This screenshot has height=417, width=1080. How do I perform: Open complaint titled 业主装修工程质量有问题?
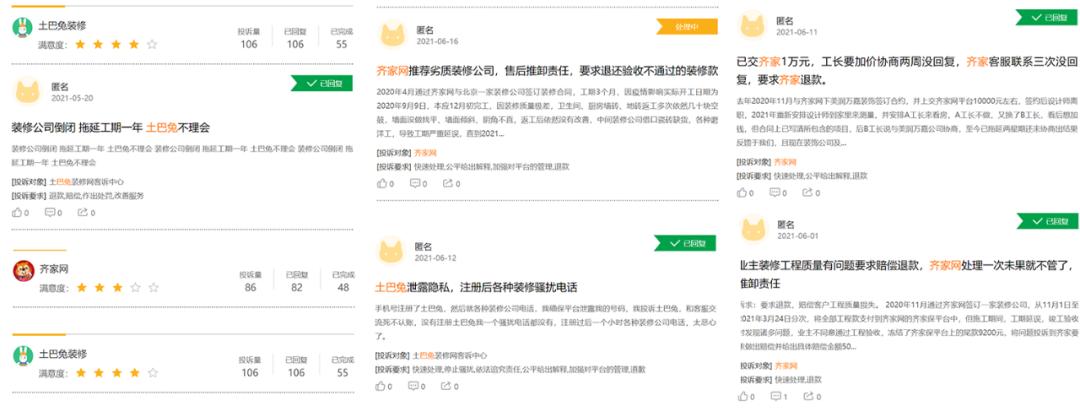coord(907,274)
